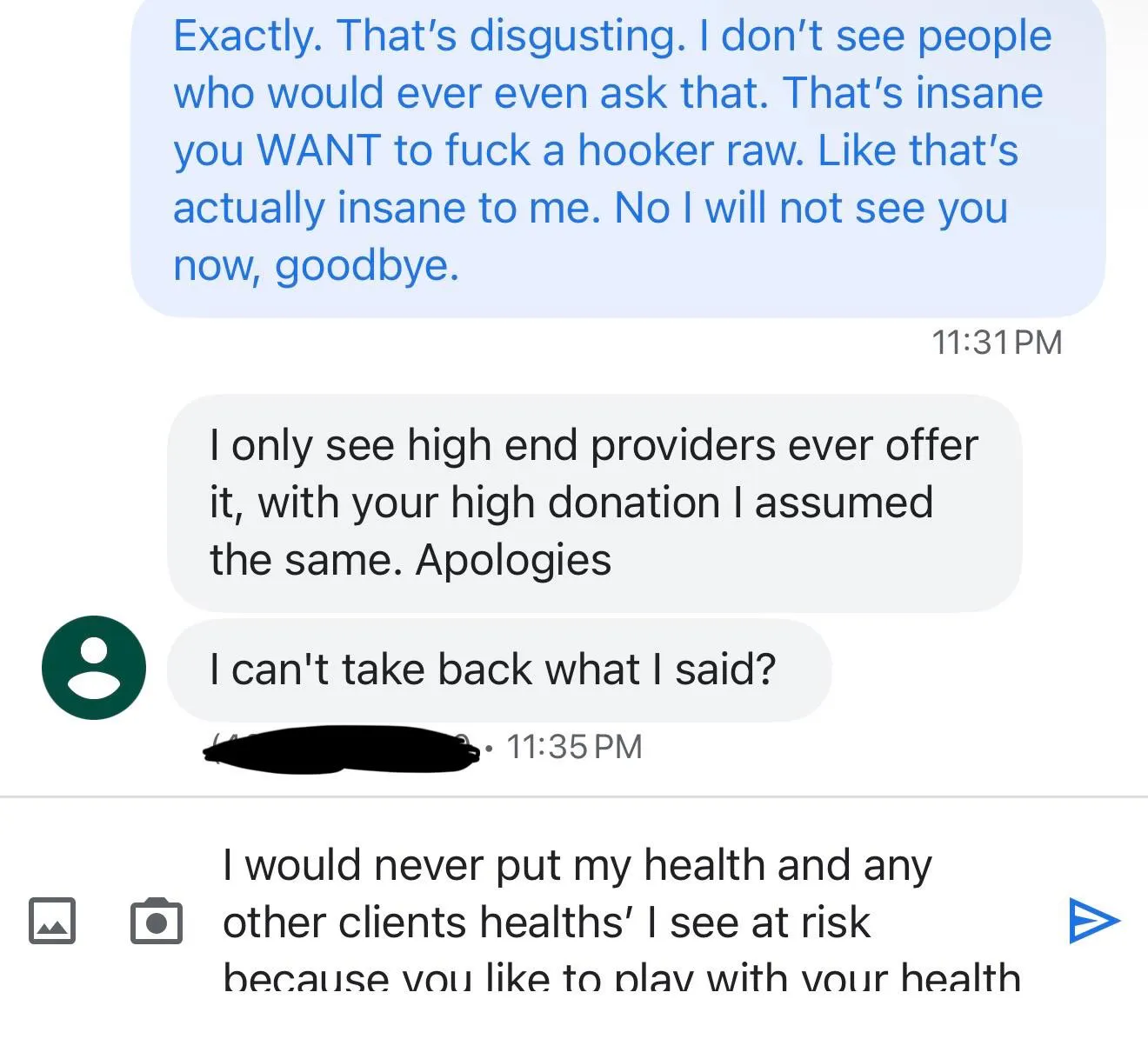Click the capitalized word "WANT"

tap(318, 150)
